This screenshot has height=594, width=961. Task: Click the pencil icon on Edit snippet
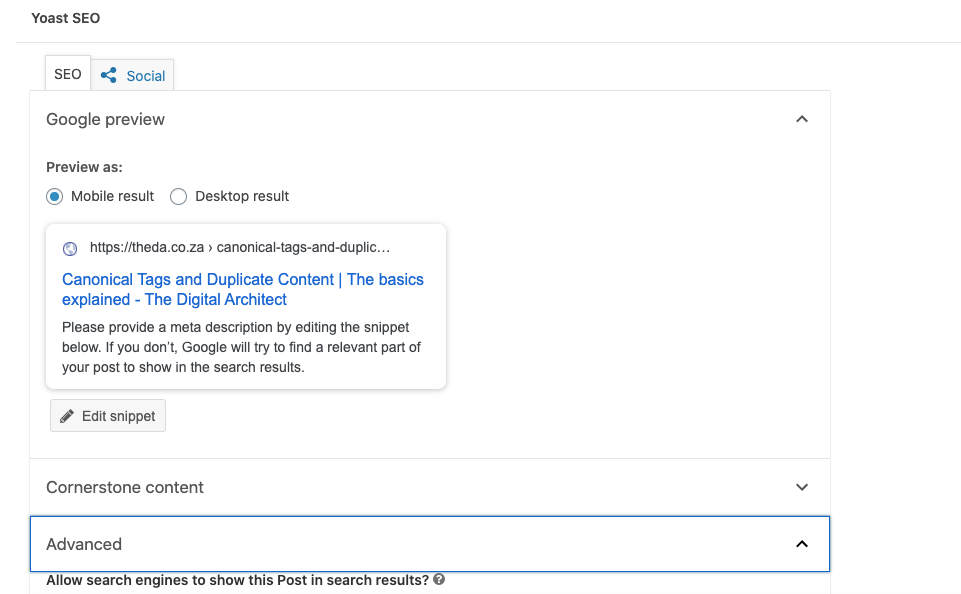(x=67, y=416)
